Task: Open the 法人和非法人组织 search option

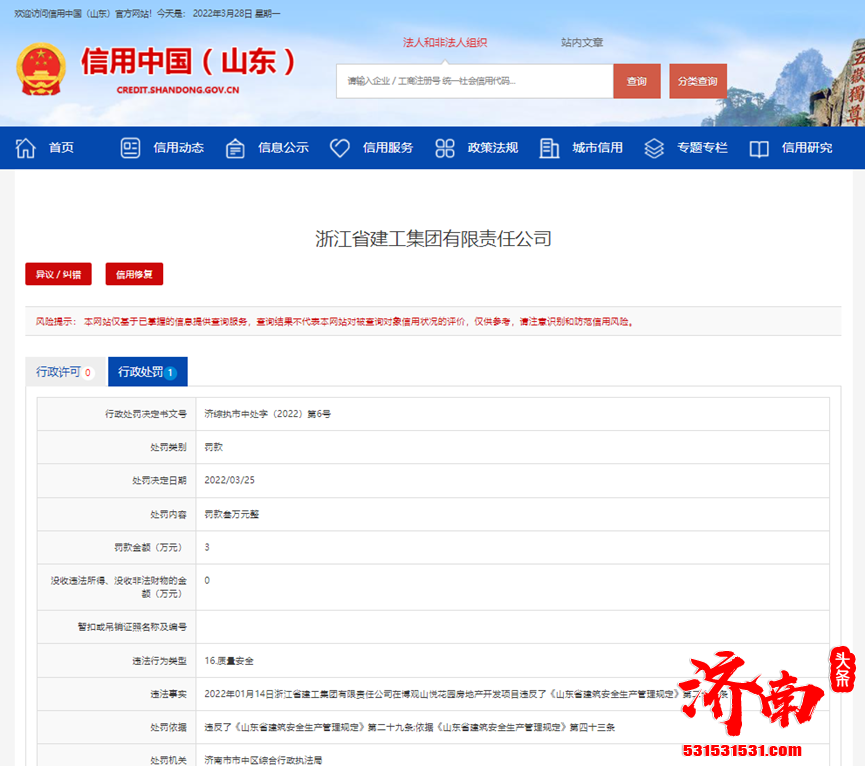Action: pyautogui.click(x=447, y=42)
